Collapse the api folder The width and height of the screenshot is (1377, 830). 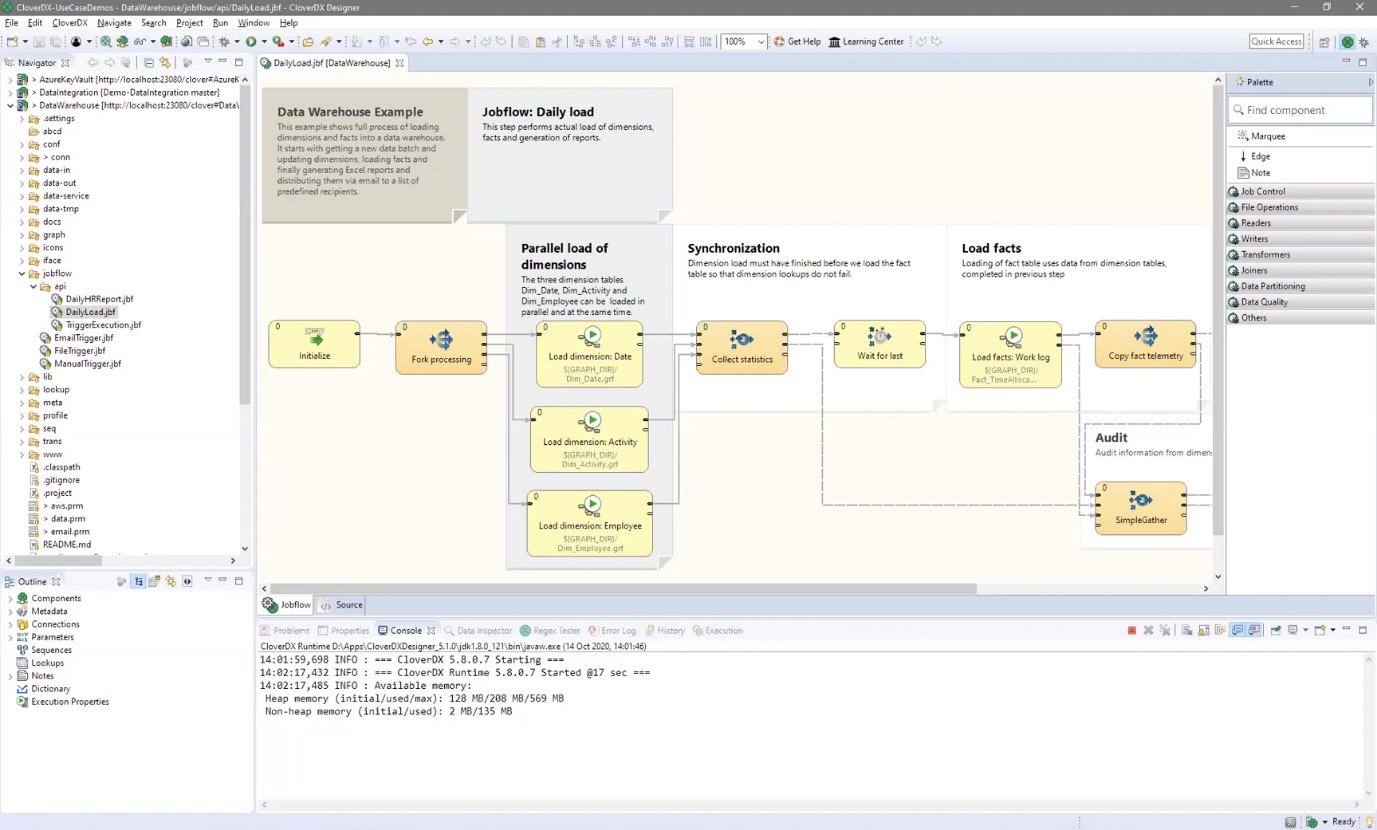click(34, 286)
